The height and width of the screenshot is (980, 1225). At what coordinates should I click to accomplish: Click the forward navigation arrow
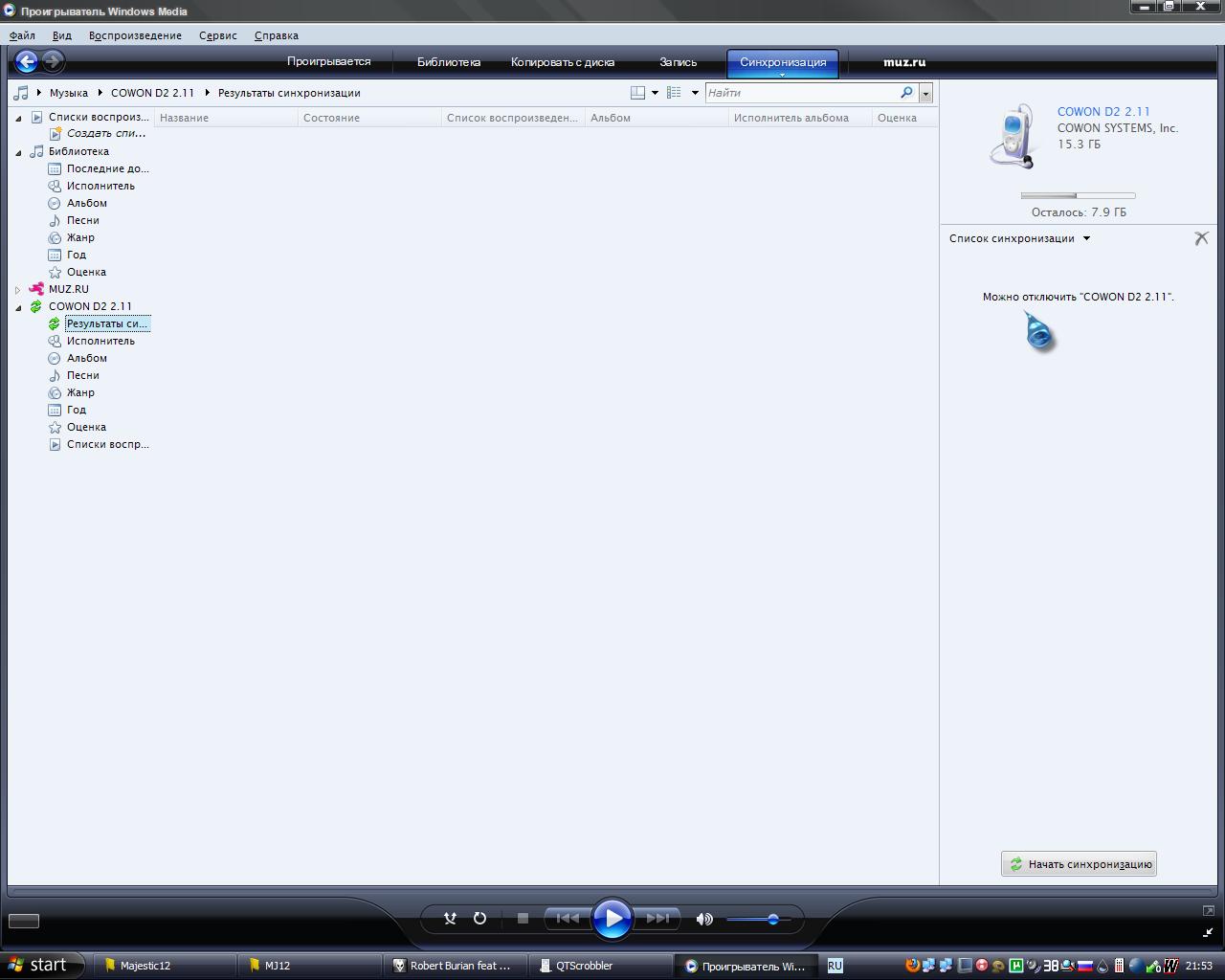tap(53, 62)
